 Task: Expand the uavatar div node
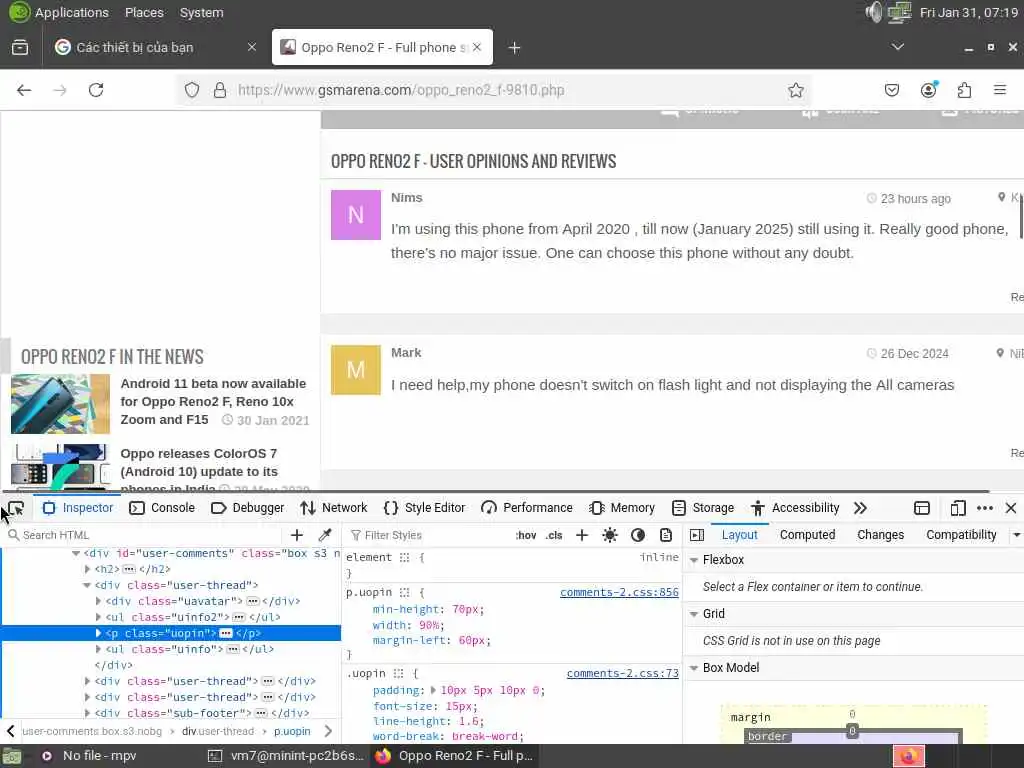[x=98, y=601]
